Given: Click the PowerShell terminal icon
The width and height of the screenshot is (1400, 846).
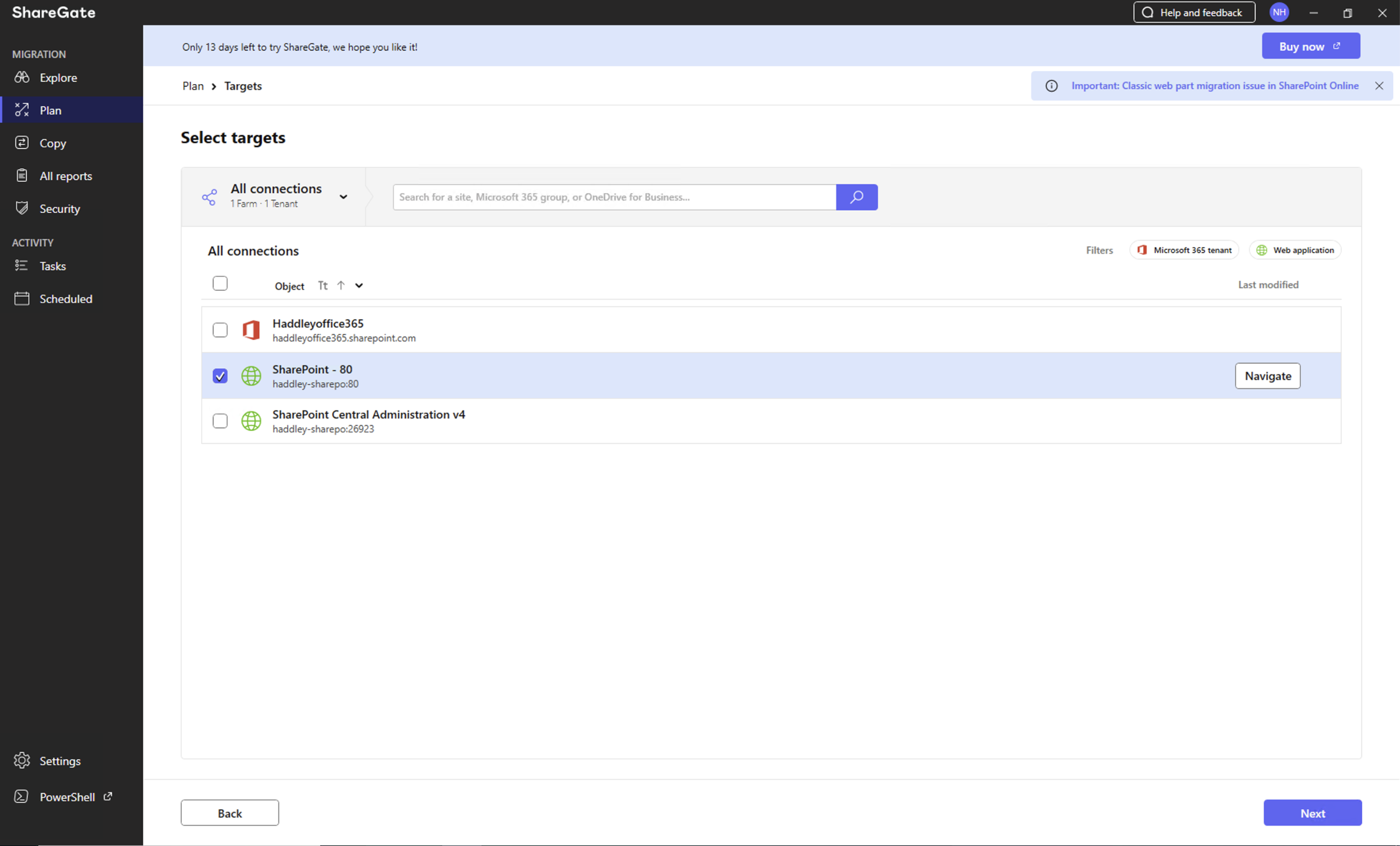Looking at the screenshot, I should [21, 796].
